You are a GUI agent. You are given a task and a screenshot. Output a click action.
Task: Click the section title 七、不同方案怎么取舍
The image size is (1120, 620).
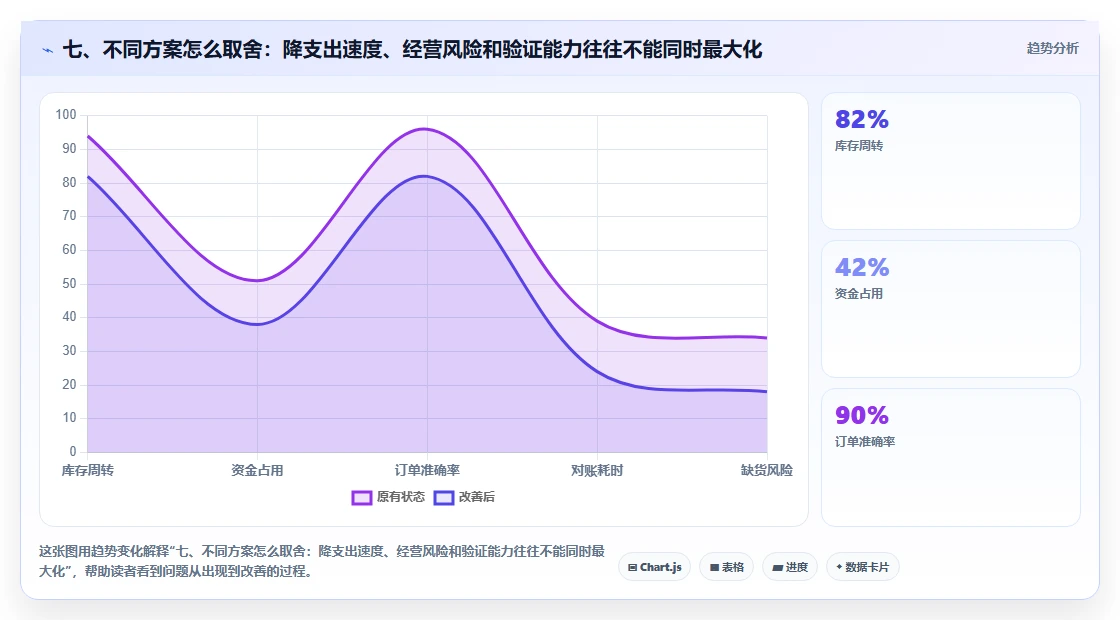click(412, 50)
